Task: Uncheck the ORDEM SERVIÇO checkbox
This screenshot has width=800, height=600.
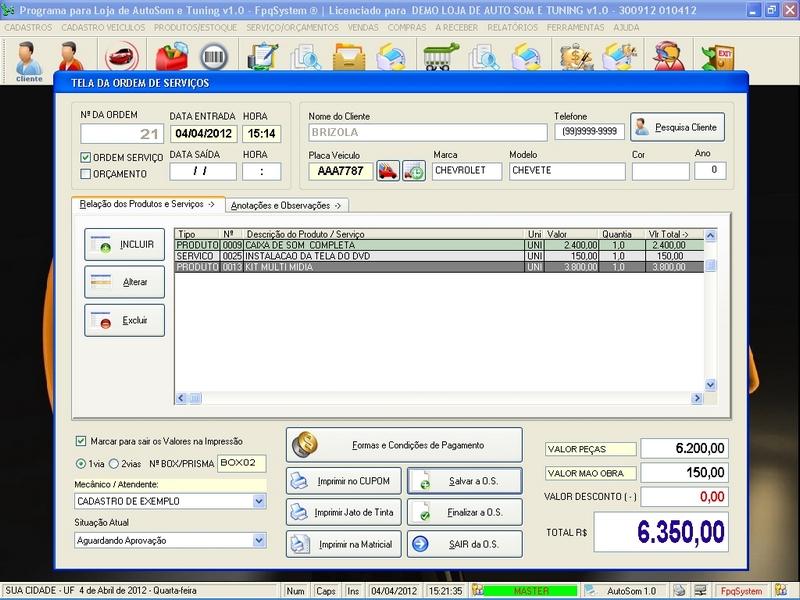Action: click(x=86, y=158)
